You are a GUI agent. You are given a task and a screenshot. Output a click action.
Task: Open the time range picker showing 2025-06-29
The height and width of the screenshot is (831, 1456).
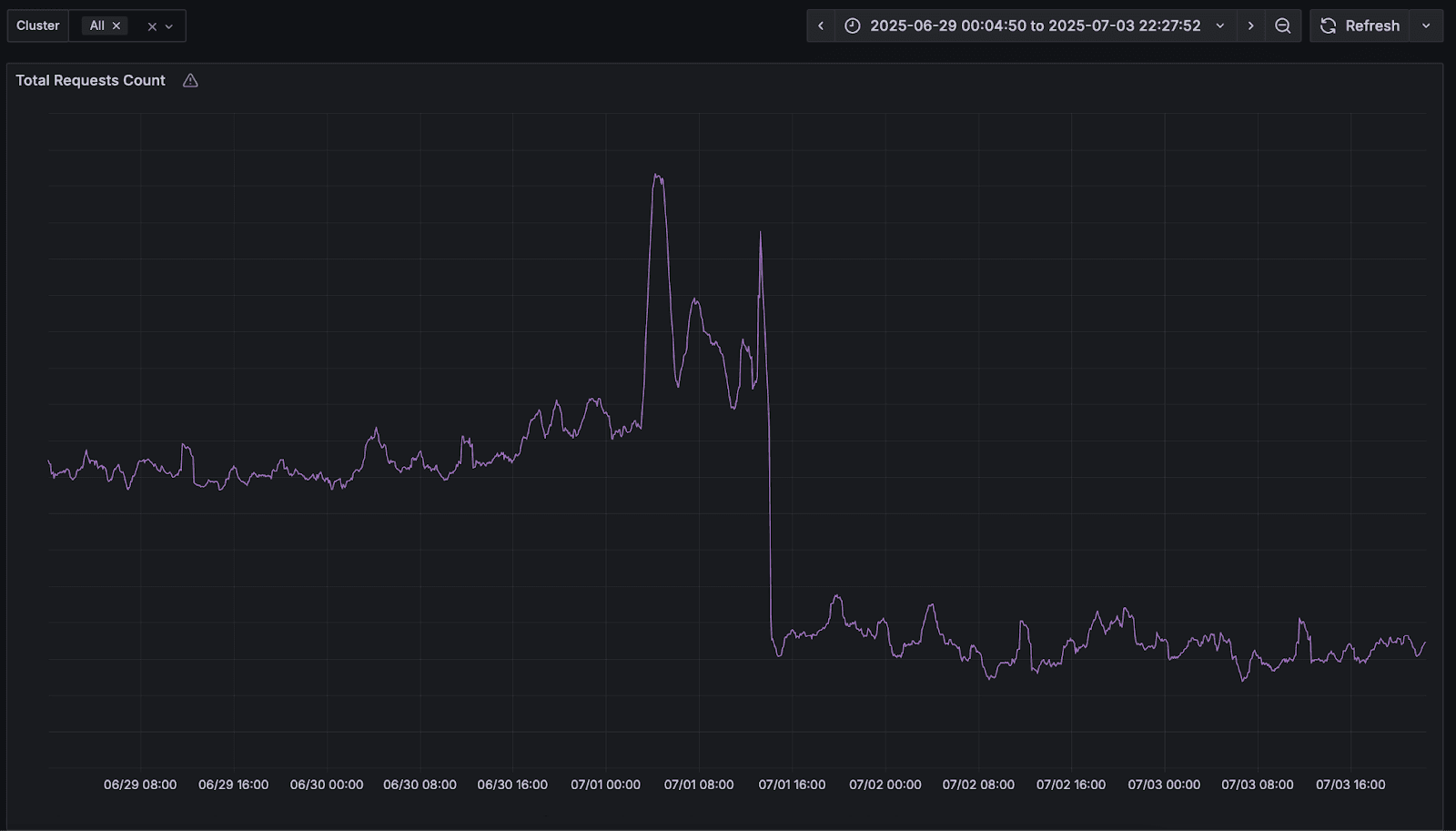(1037, 25)
